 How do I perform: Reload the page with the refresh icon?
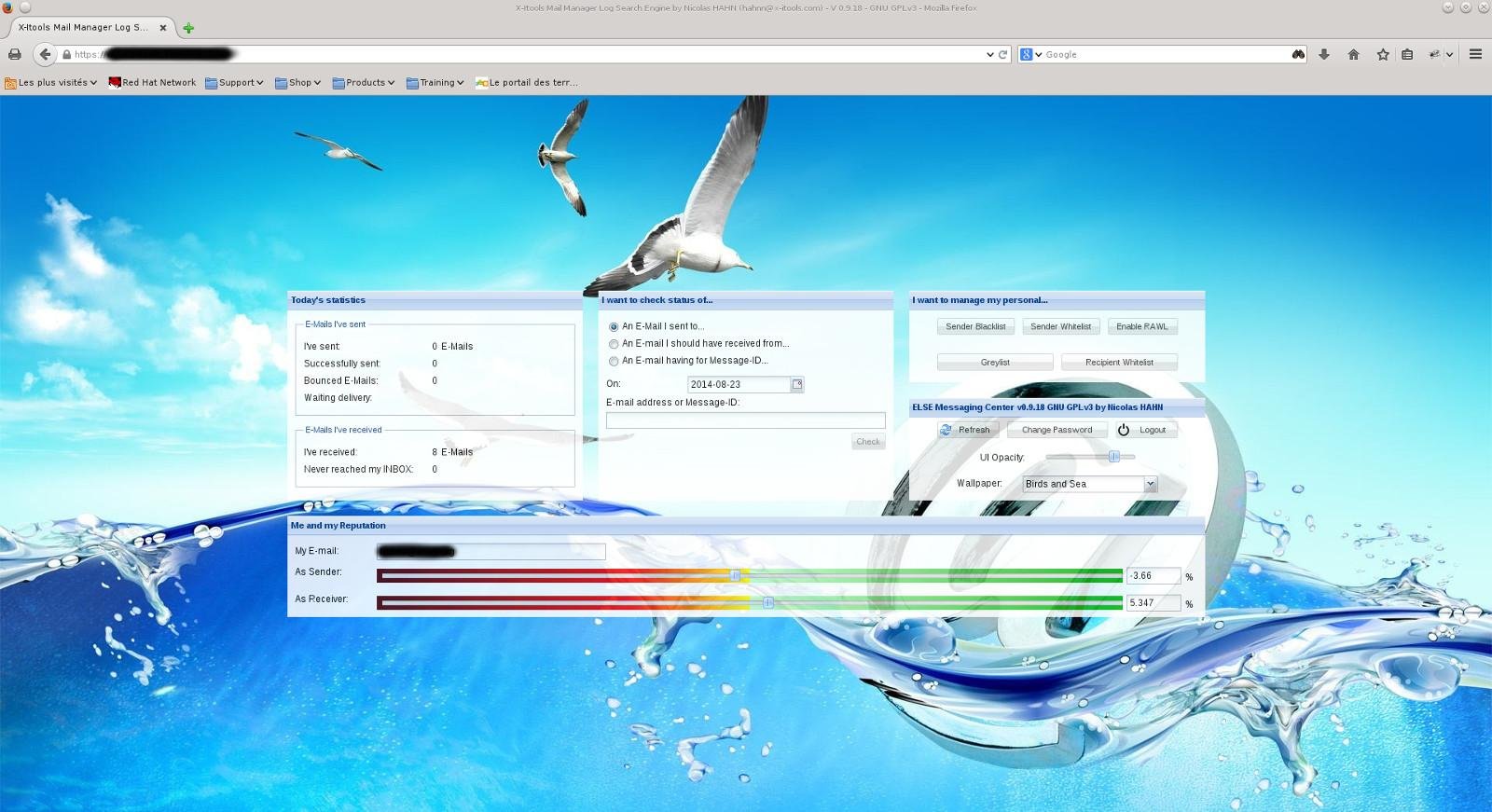pos(1003,54)
